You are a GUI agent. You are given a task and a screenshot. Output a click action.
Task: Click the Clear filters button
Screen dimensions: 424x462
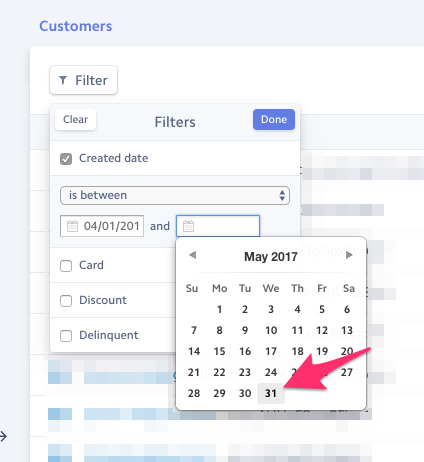coord(75,119)
